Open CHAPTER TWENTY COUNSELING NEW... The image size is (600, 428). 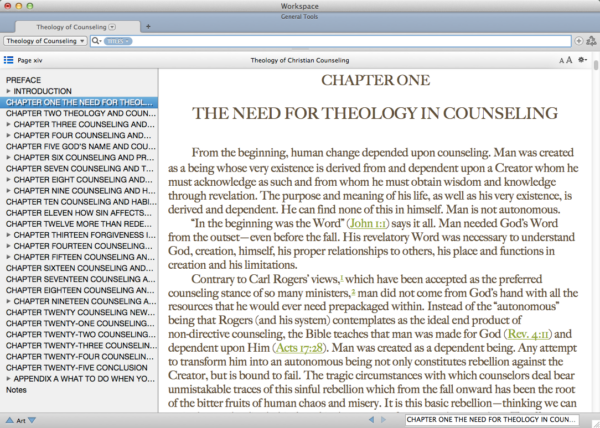(x=80, y=312)
